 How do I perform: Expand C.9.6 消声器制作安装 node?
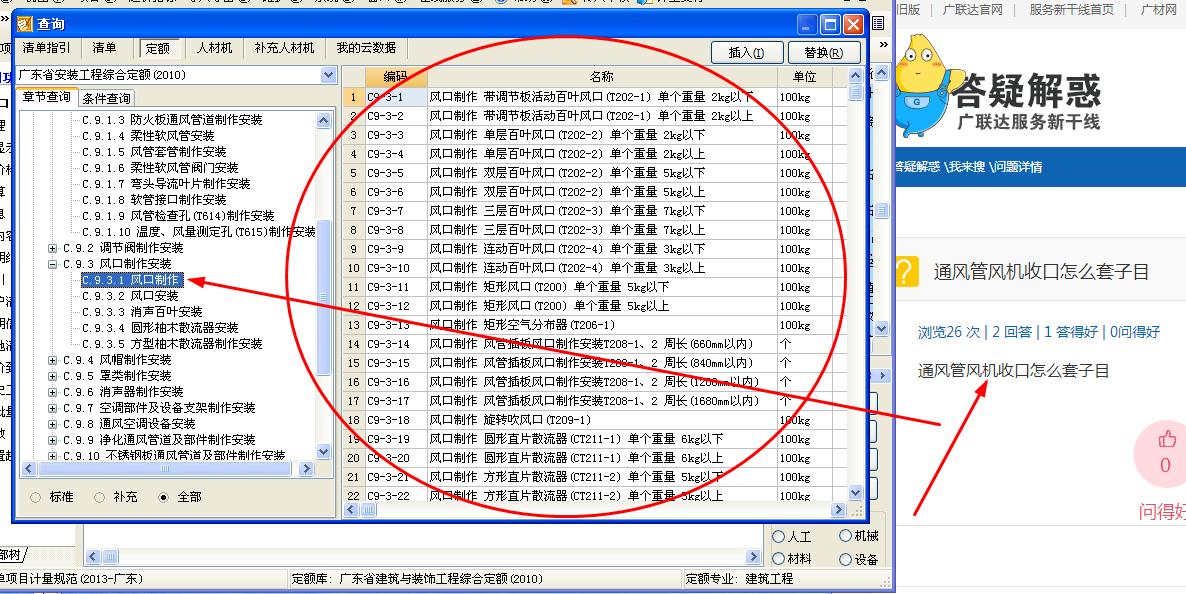click(52, 392)
